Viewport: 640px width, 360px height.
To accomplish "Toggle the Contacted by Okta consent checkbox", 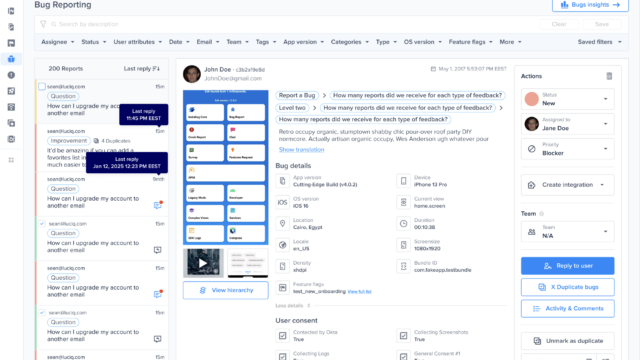I will pos(282,336).
